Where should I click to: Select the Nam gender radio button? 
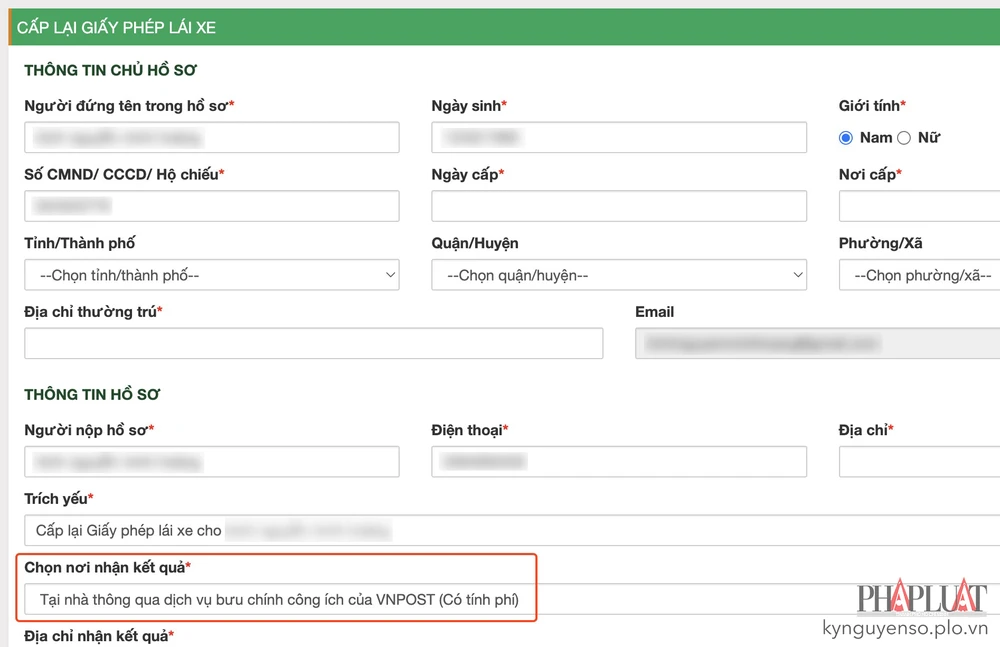[846, 138]
